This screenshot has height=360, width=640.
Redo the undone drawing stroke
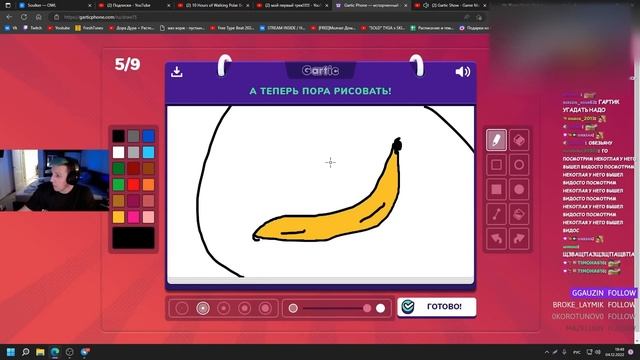(x=519, y=238)
